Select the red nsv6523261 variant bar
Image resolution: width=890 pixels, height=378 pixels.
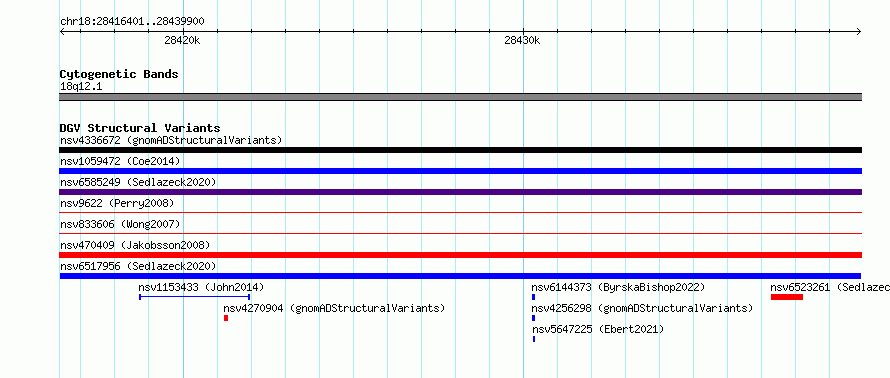coord(787,297)
